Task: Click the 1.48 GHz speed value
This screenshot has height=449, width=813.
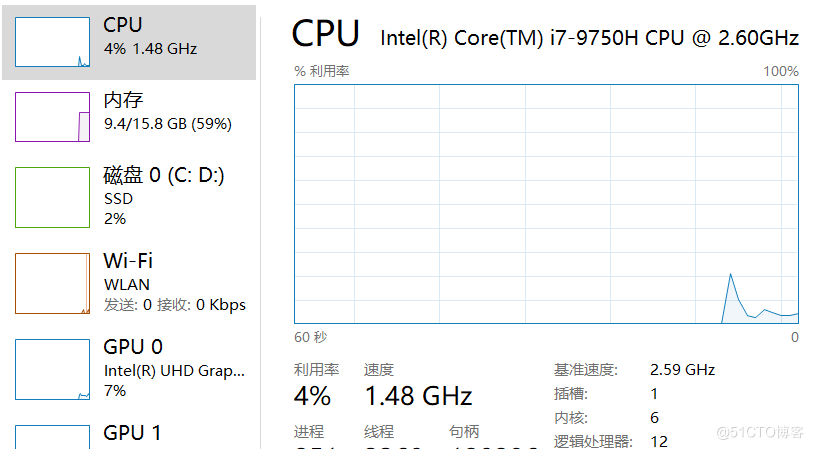Action: click(x=418, y=396)
